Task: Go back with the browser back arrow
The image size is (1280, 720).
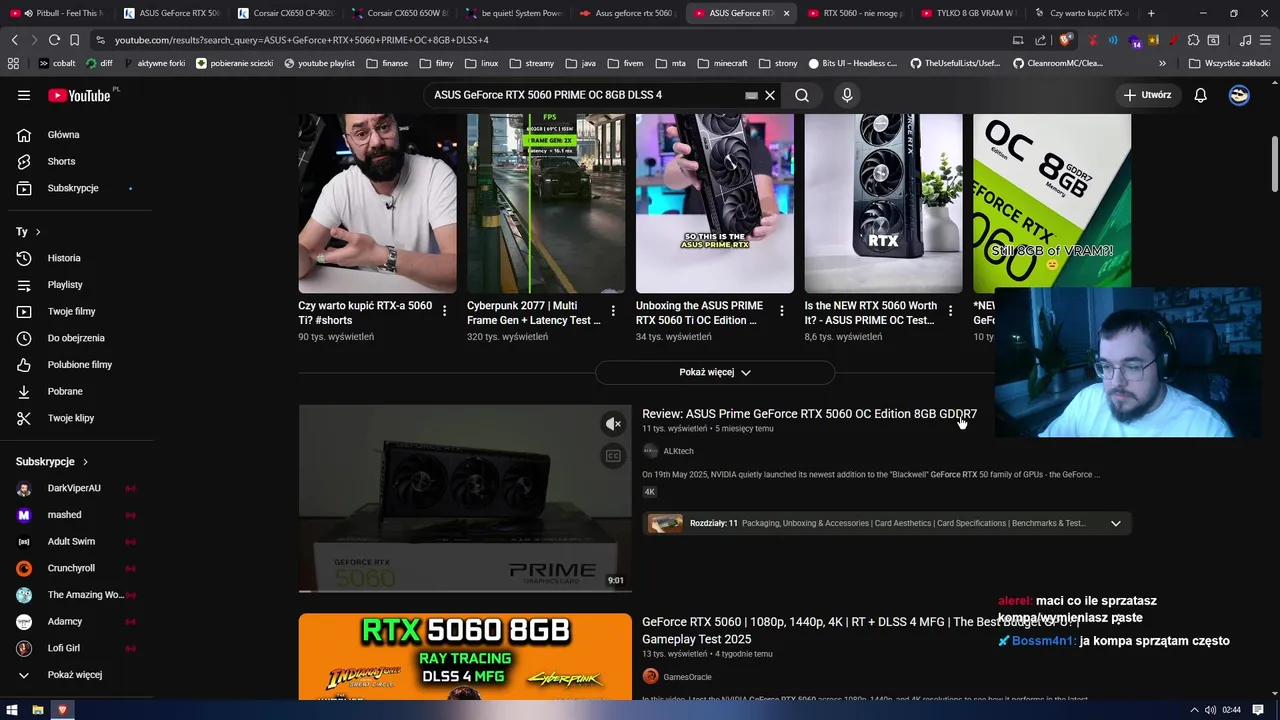Action: coord(14,40)
